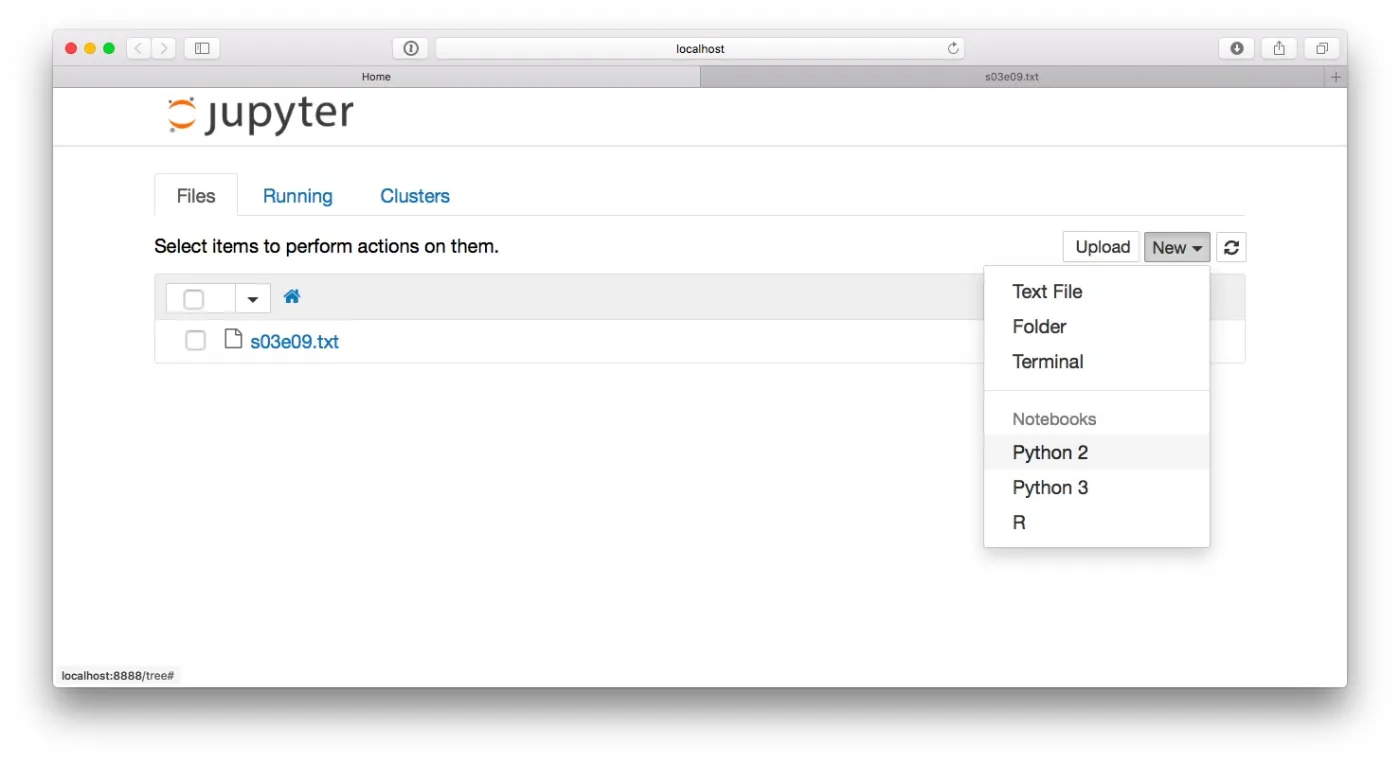Open the Safari share menu
This screenshot has width=1400, height=763.
1279,48
